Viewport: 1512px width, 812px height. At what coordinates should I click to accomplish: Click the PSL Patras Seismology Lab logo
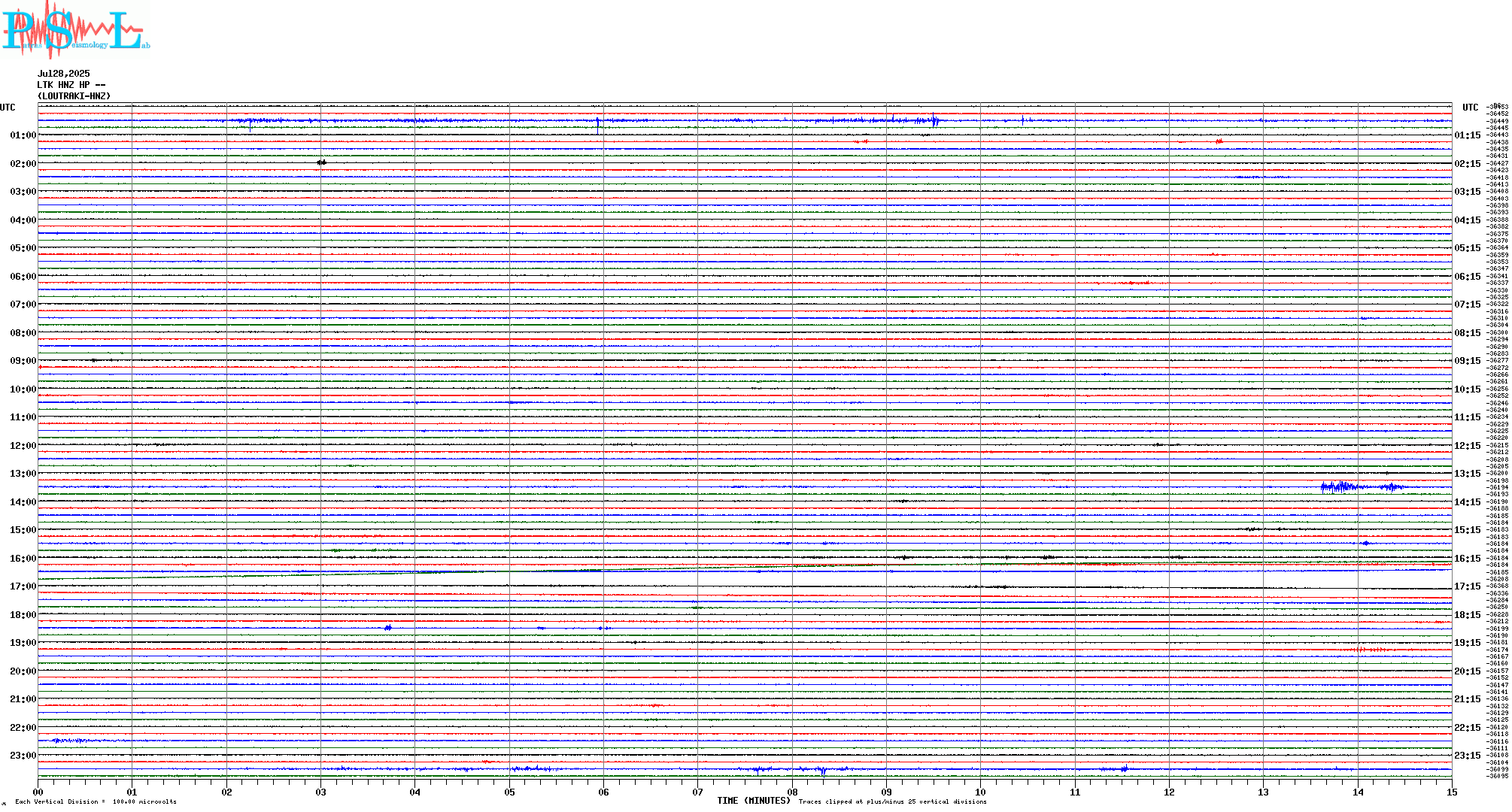75,30
